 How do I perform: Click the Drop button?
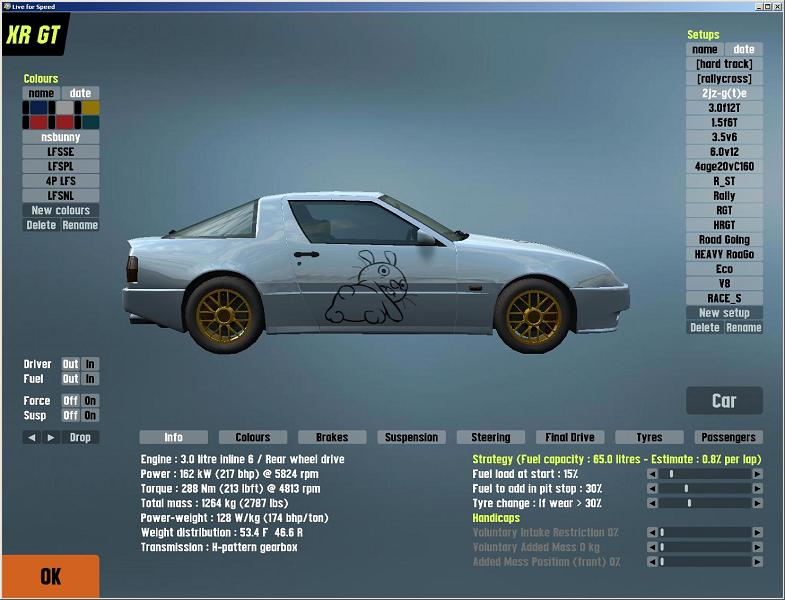coord(80,437)
